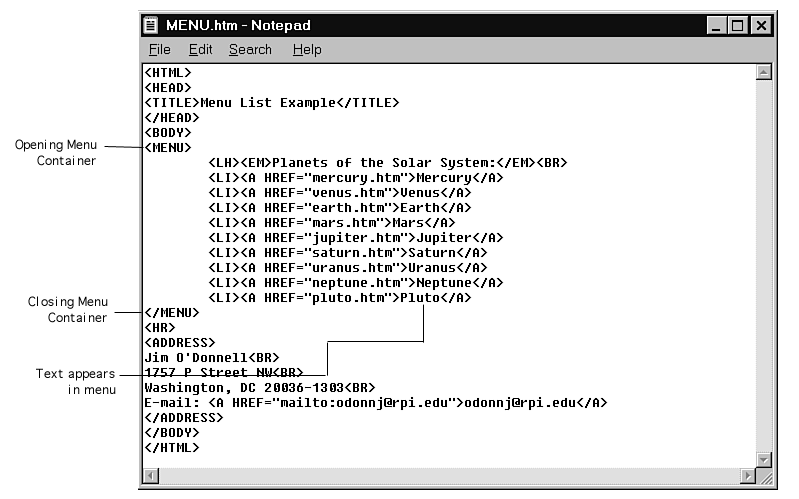Click the horizontal scrollbar left arrow

(151, 476)
